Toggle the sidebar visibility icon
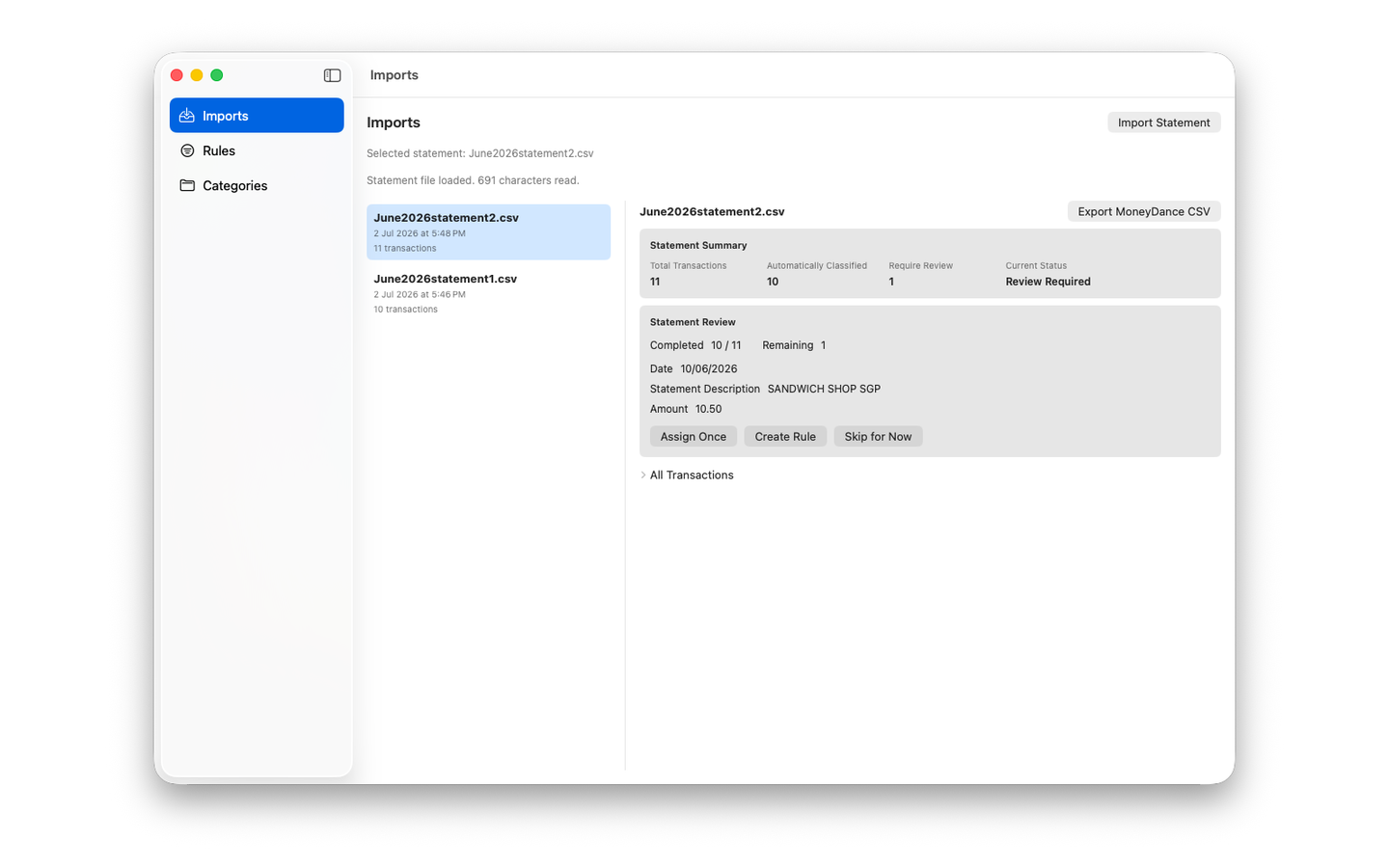The image size is (1389, 868). click(x=332, y=75)
